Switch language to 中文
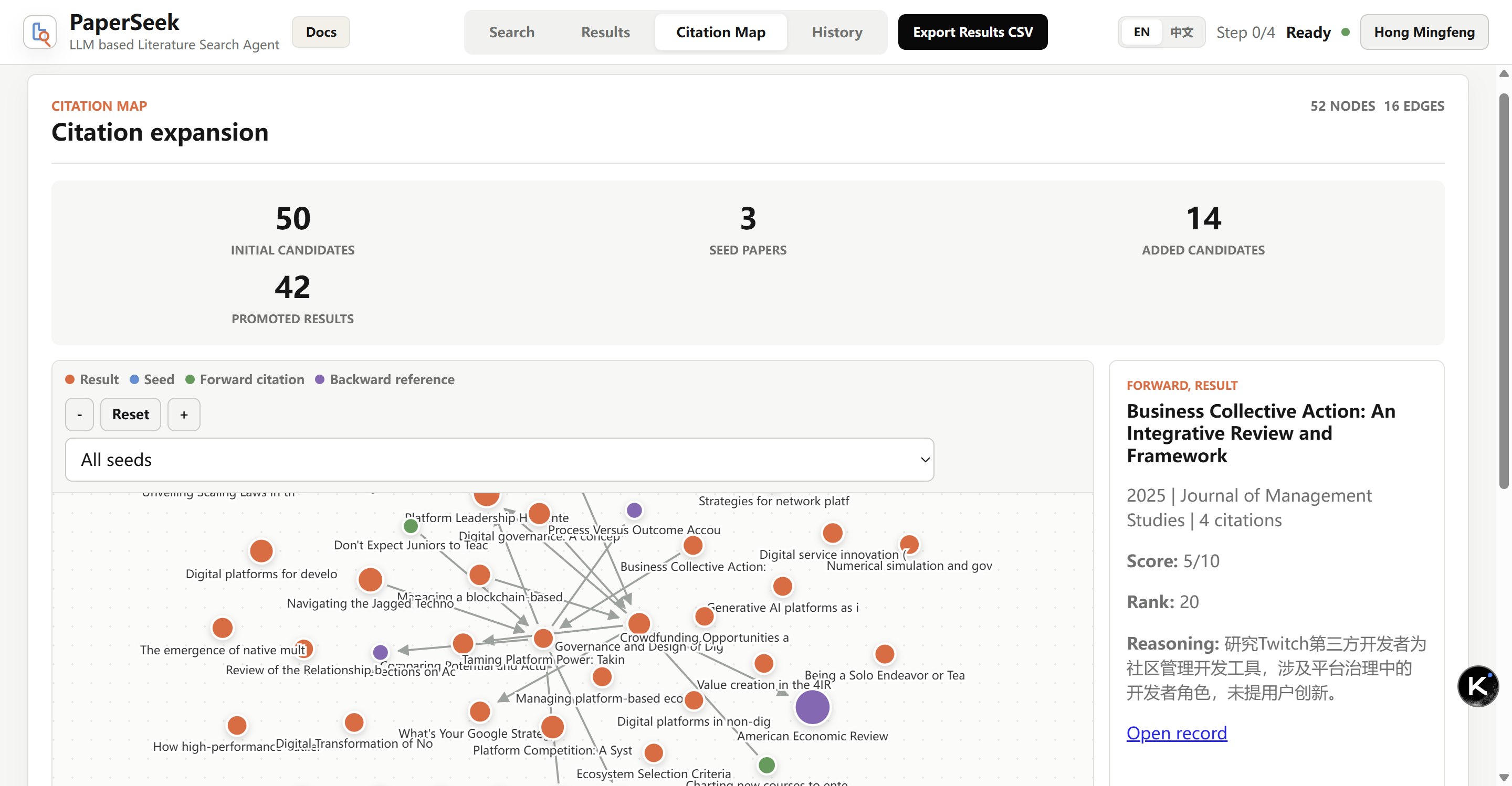Image resolution: width=1512 pixels, height=786 pixels. tap(1182, 32)
